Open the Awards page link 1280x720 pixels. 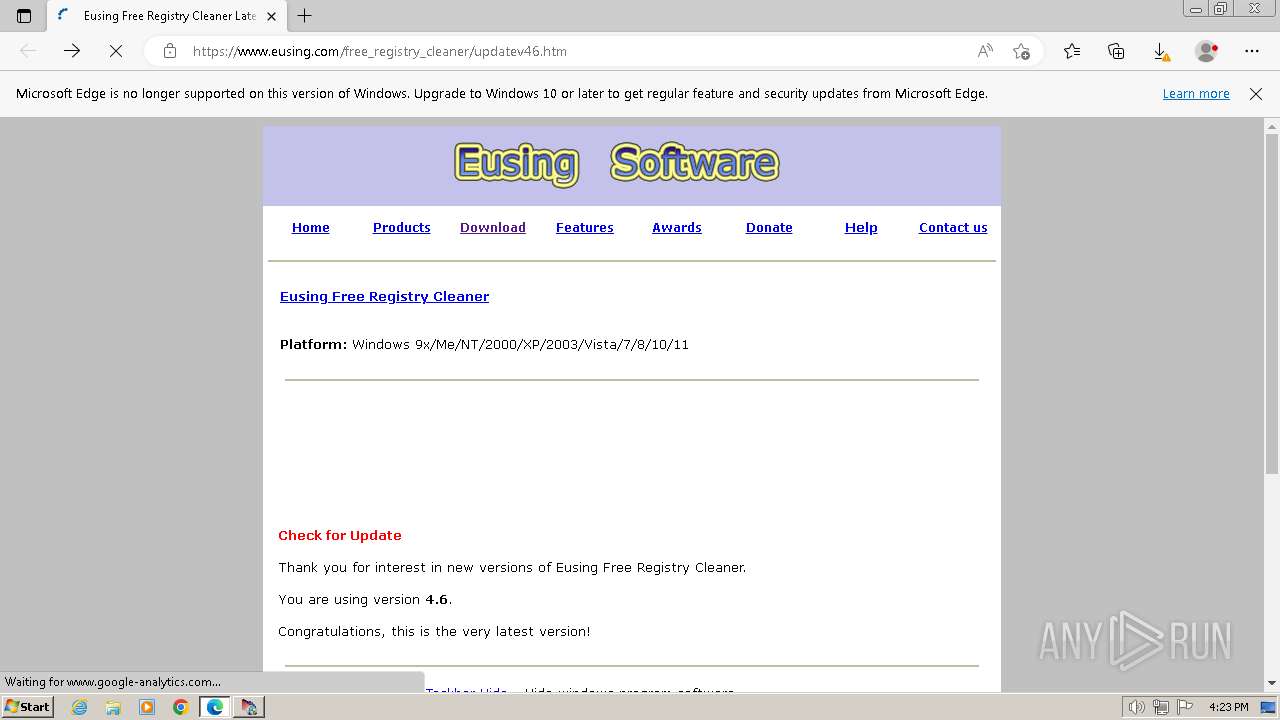676,227
